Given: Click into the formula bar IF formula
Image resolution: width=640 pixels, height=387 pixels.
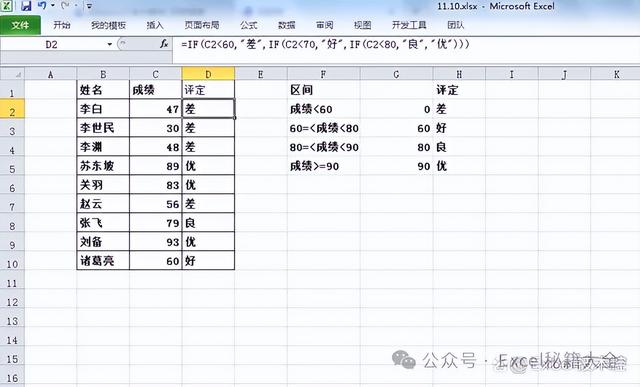Looking at the screenshot, I should [325, 44].
